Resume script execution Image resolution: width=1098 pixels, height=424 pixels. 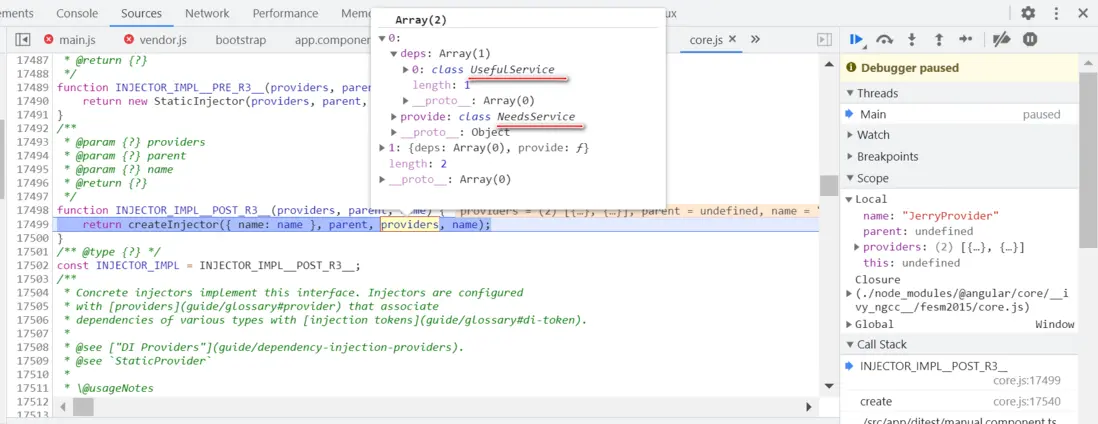pyautogui.click(x=857, y=39)
